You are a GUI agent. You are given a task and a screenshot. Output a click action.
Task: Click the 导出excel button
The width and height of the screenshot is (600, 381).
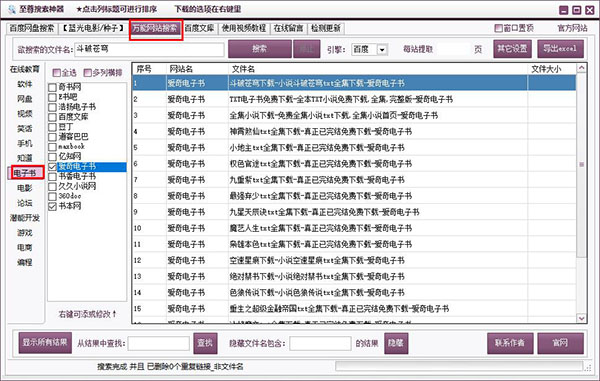pyautogui.click(x=560, y=49)
